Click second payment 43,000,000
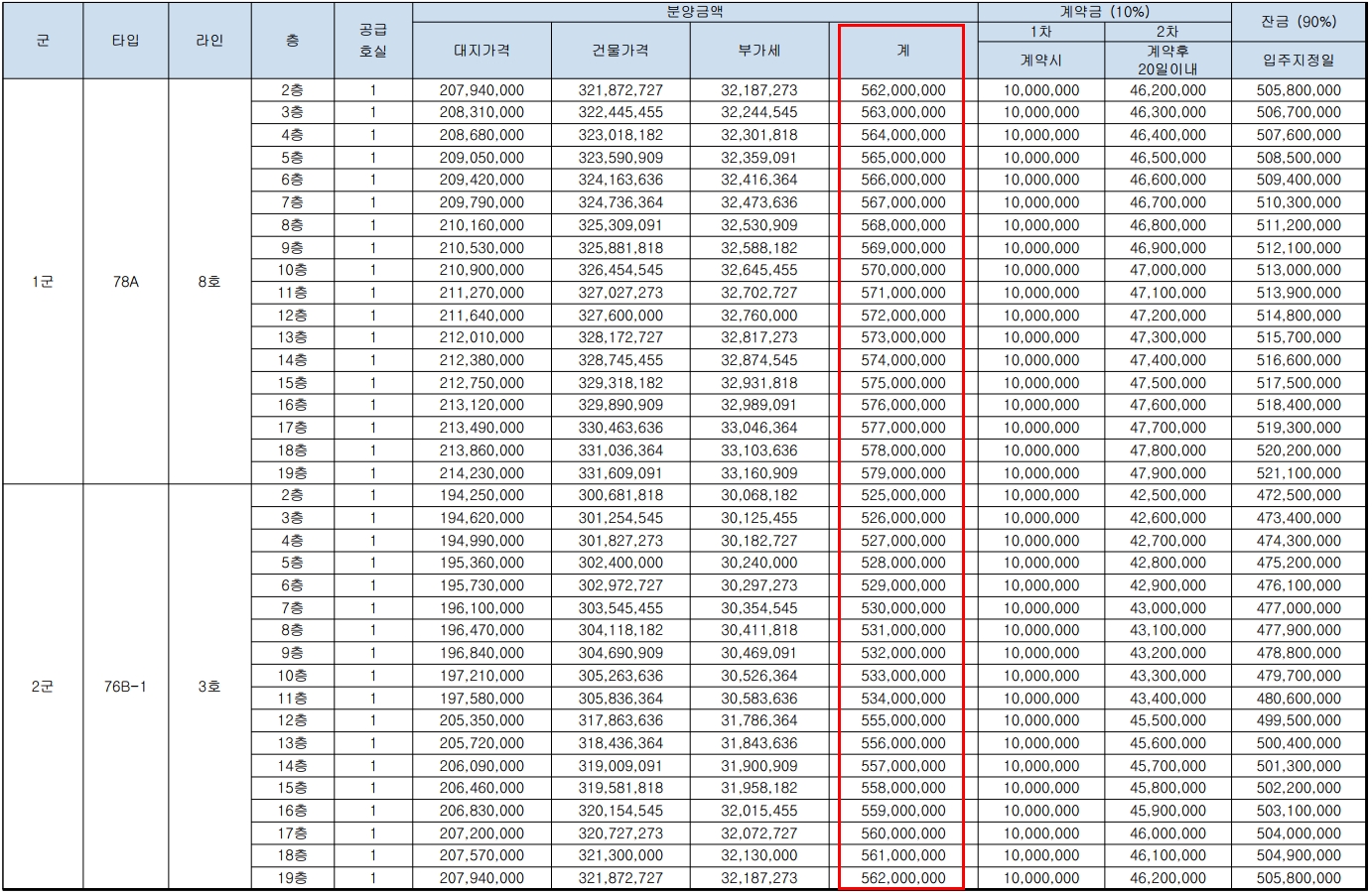The width and height of the screenshot is (1372, 896). pos(1167,608)
